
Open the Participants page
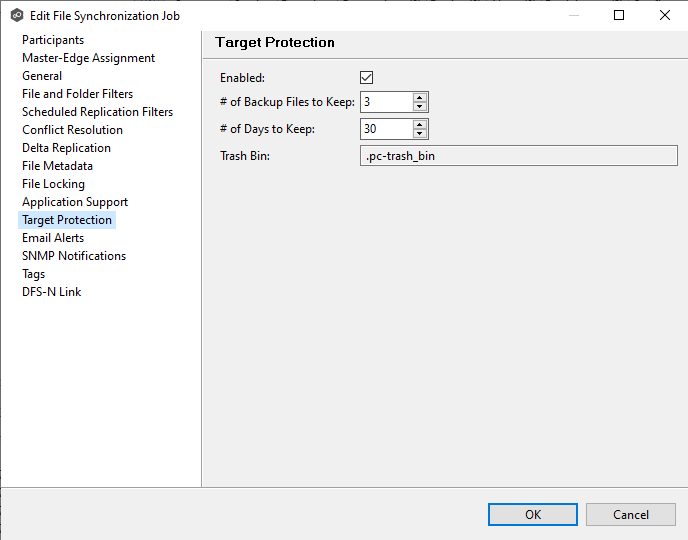point(53,40)
